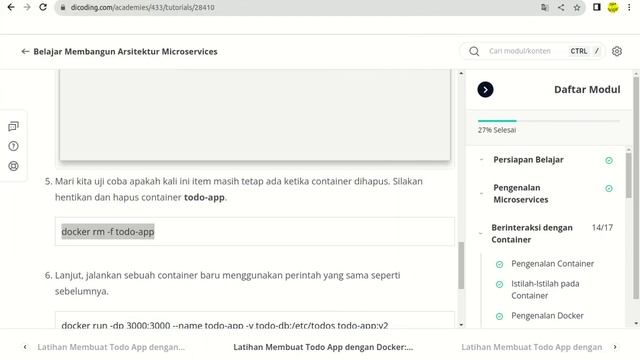The width and height of the screenshot is (640, 360).
Task: Open the Pengenalan Docker lesson
Action: (547, 316)
